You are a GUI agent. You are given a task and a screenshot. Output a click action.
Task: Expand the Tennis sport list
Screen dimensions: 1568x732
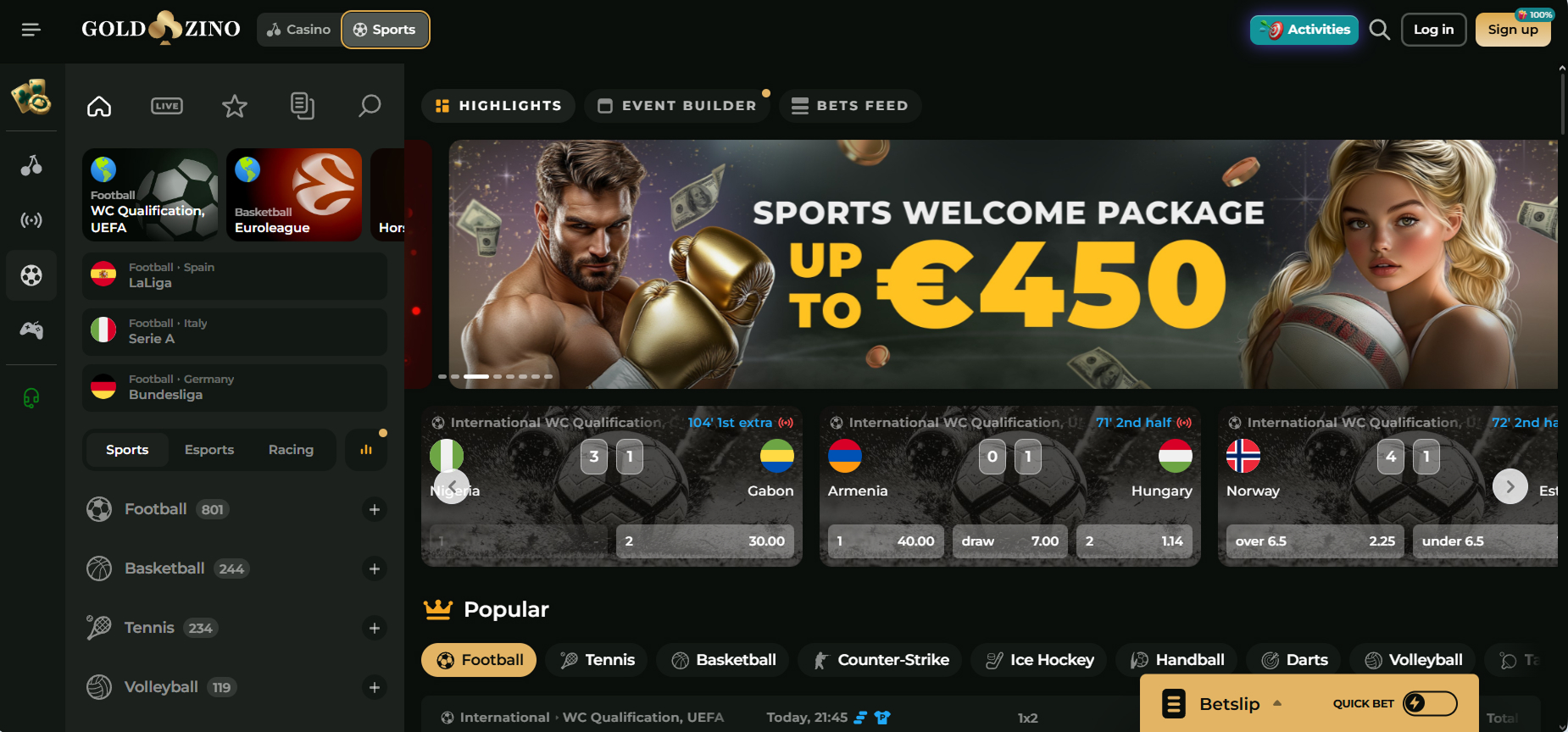(x=375, y=628)
